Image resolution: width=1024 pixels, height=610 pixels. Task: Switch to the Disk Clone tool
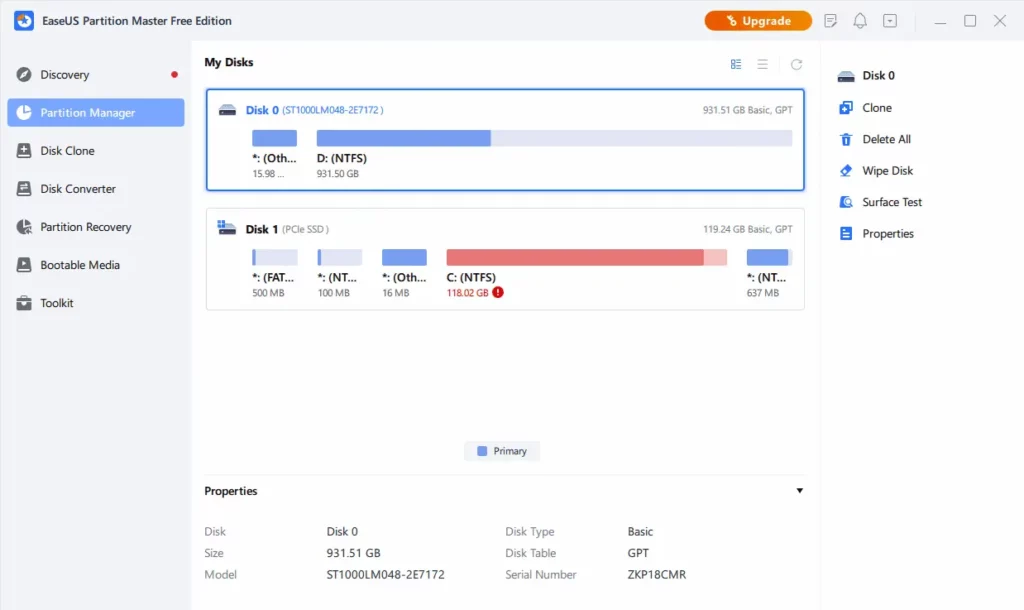pyautogui.click(x=67, y=150)
